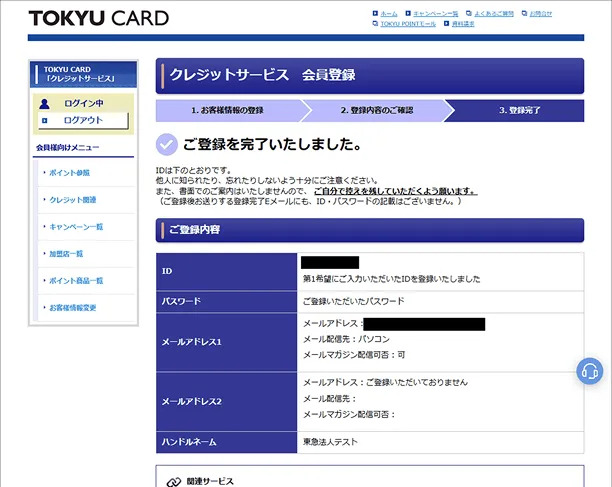Open the headset support chat icon
Screen dimensions: 612x487
click(589, 371)
